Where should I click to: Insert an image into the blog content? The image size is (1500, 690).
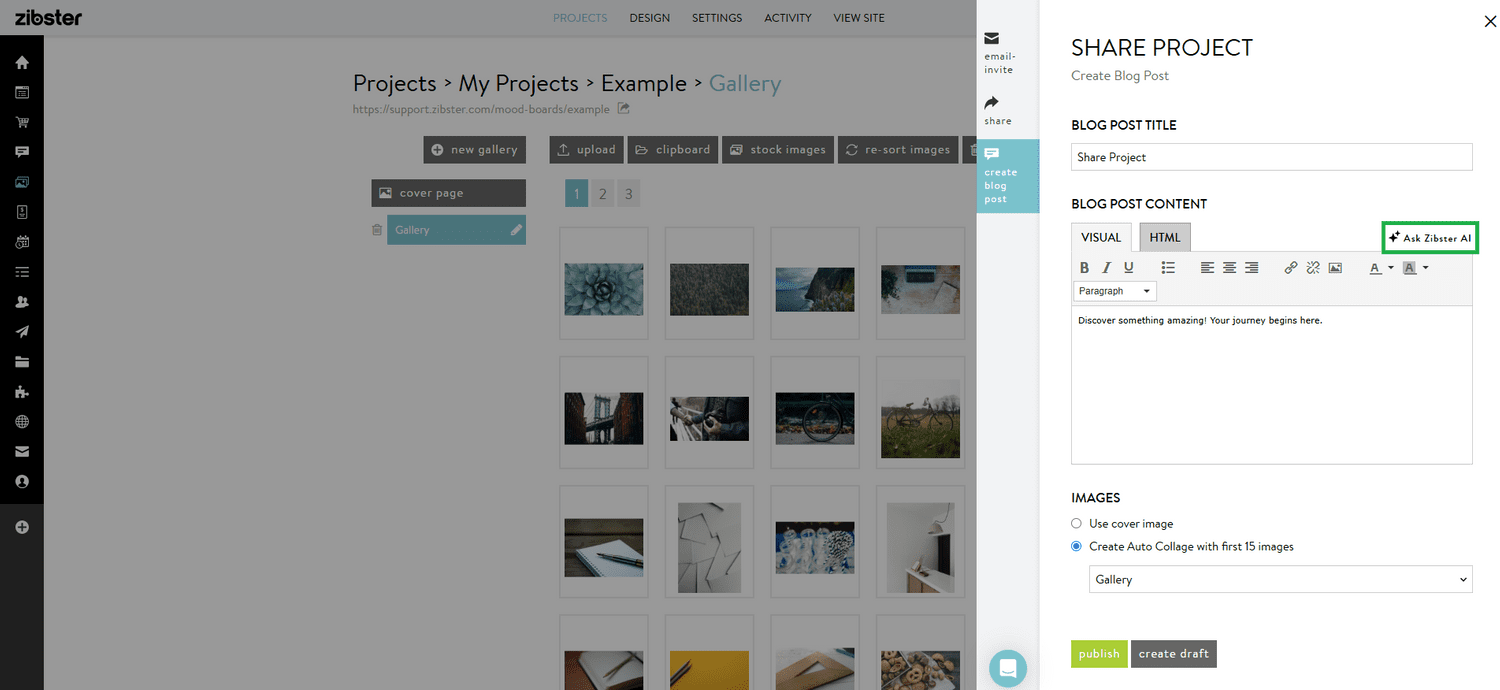point(1335,268)
